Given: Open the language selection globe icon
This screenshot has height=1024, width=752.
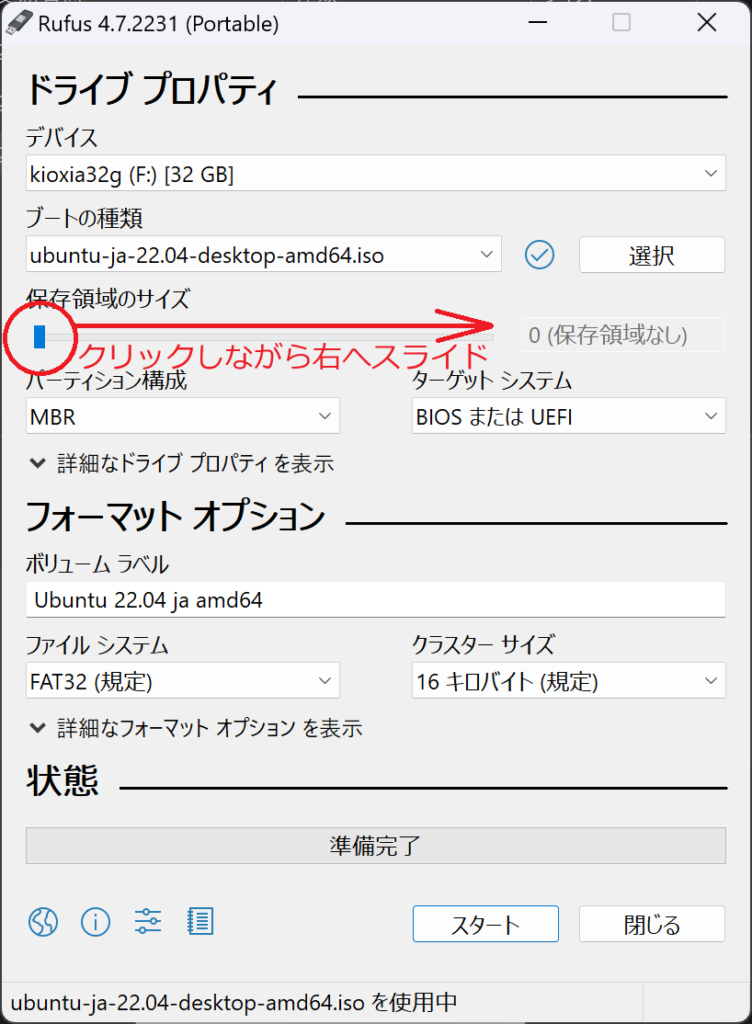Looking at the screenshot, I should (x=43, y=922).
